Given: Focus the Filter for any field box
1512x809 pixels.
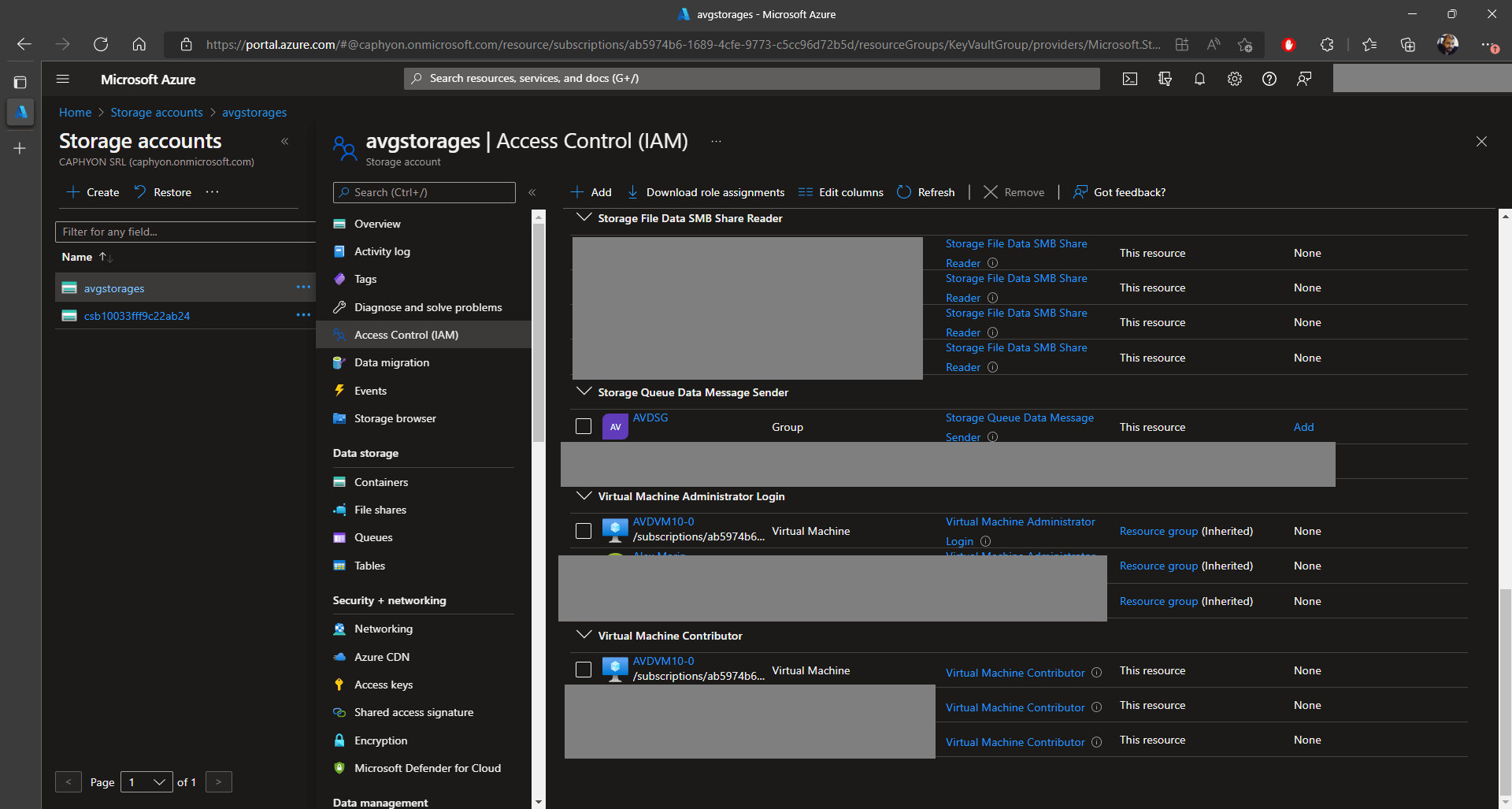Looking at the screenshot, I should (x=185, y=232).
